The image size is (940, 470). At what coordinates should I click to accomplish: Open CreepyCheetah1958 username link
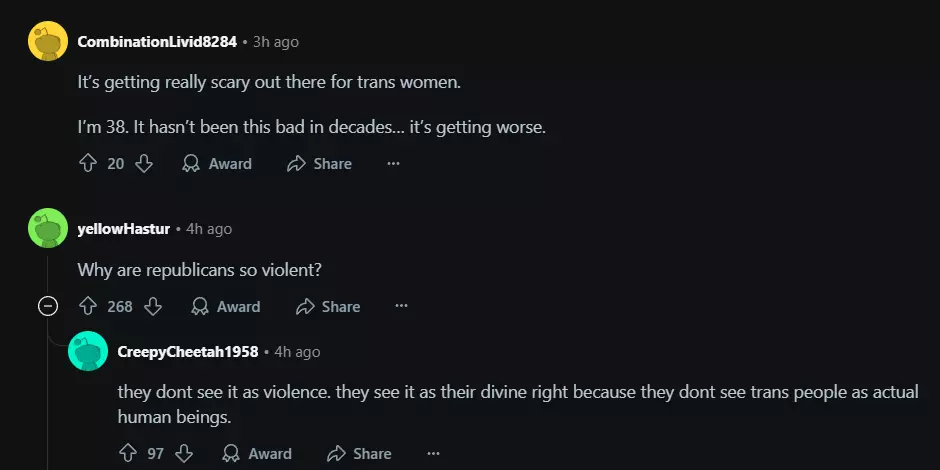pos(188,351)
